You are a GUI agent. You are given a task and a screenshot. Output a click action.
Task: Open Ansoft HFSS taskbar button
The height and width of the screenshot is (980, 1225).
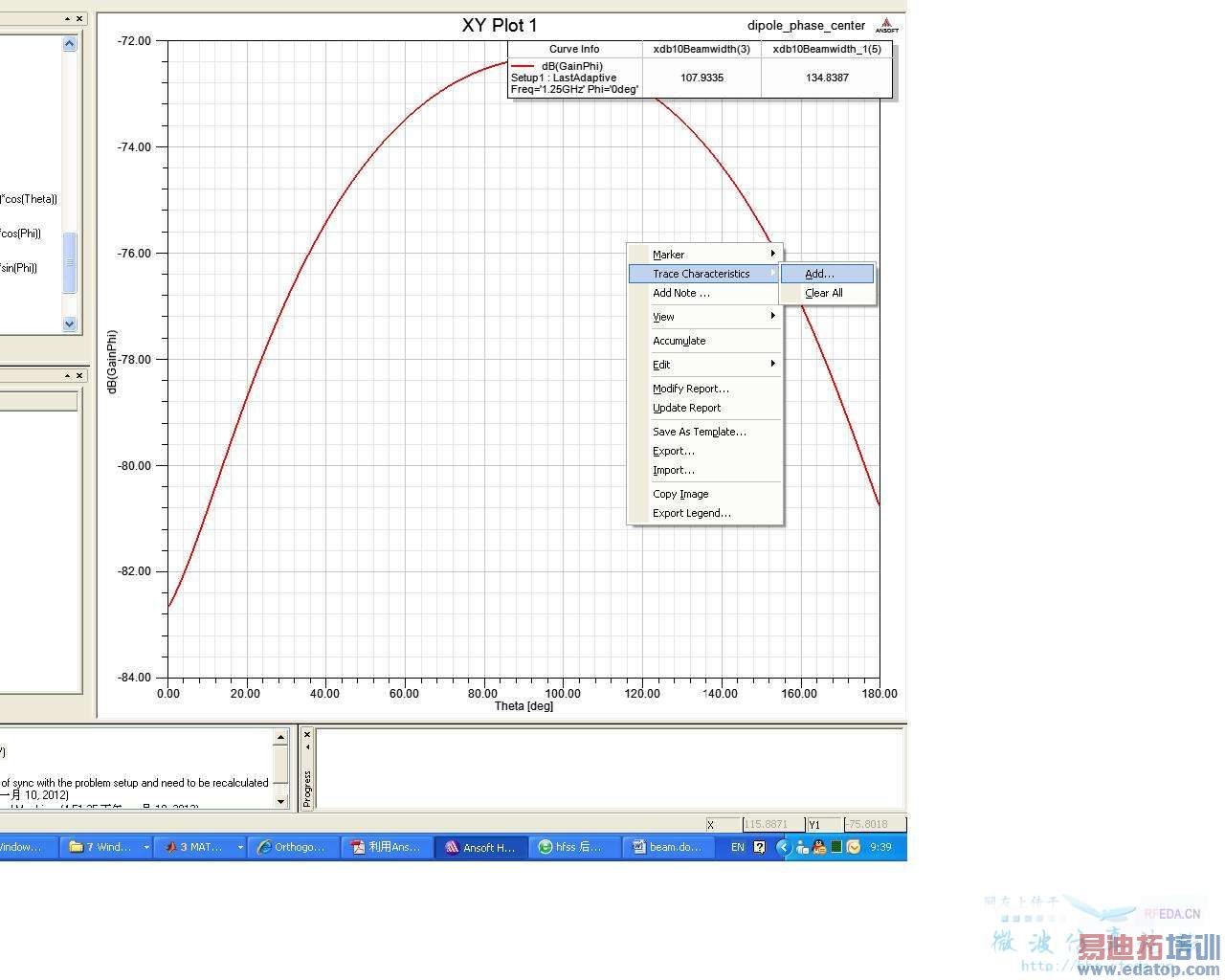click(x=480, y=847)
